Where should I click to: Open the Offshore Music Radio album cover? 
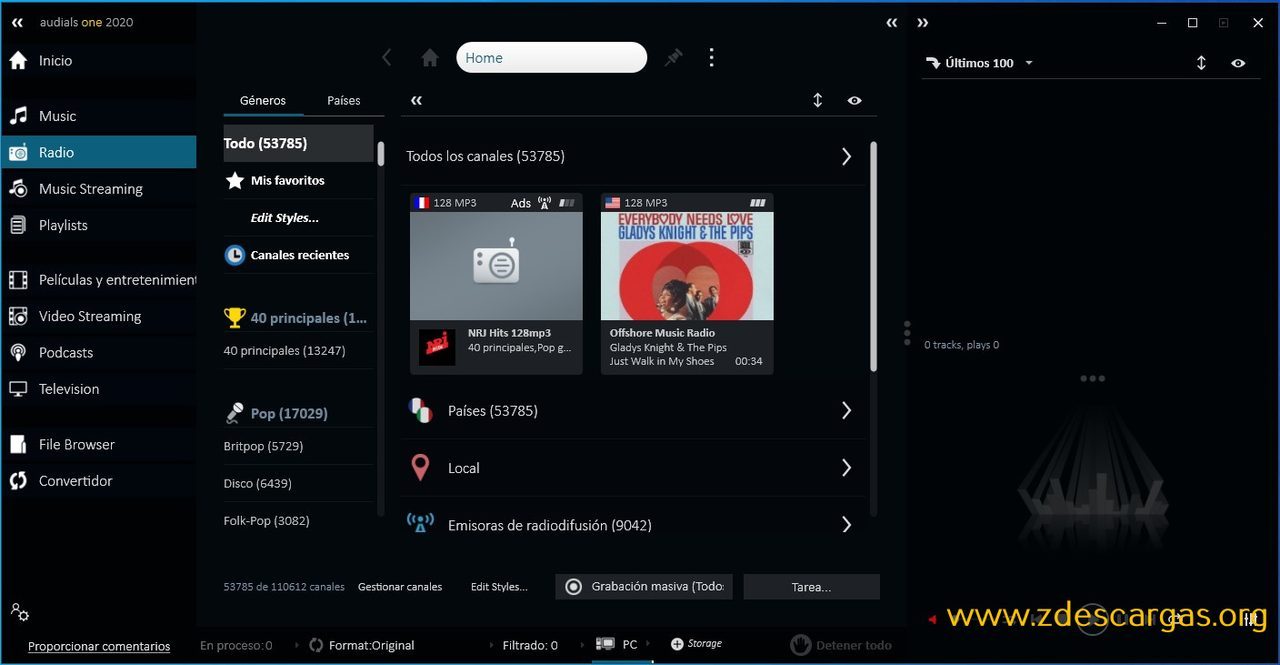click(x=687, y=266)
